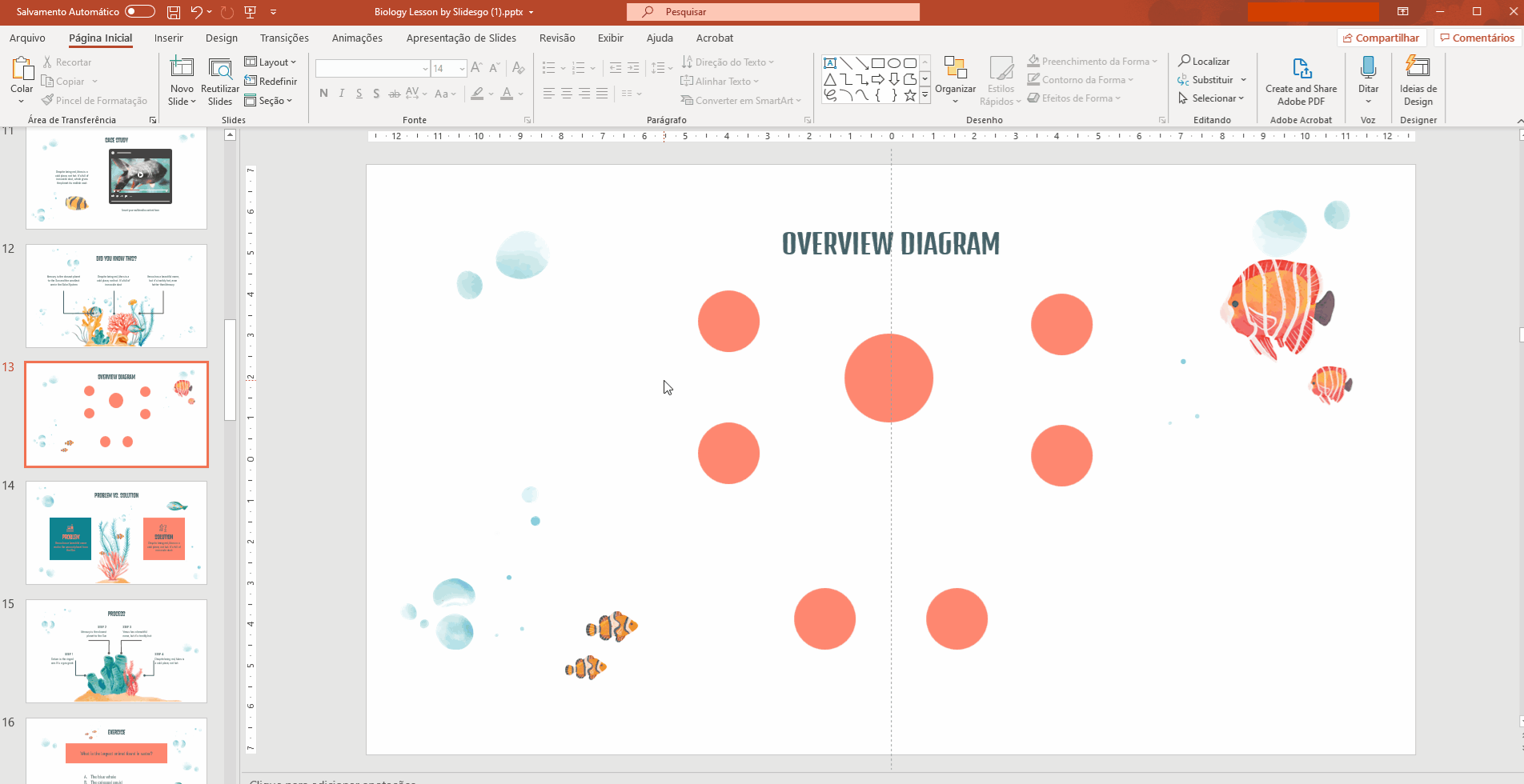Click the font color A swatch
1524x784 pixels.
pyautogui.click(x=507, y=94)
